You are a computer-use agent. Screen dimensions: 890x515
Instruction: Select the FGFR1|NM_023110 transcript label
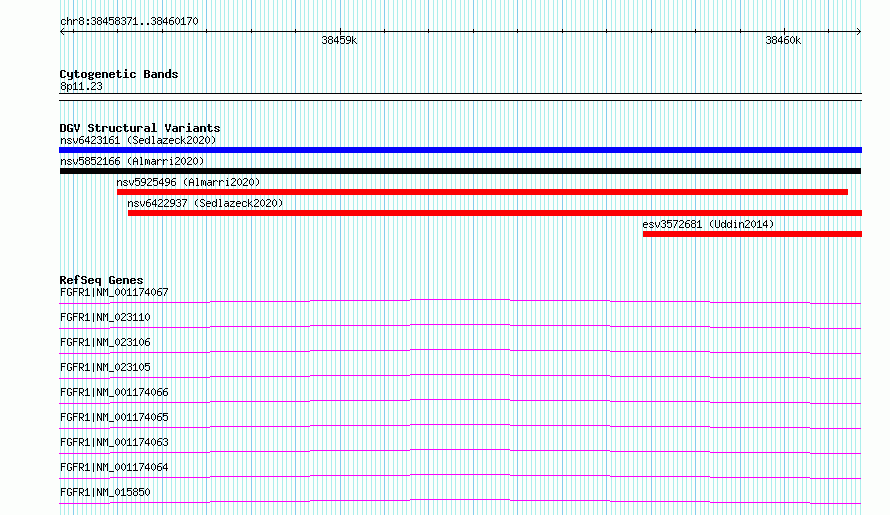(x=105, y=317)
